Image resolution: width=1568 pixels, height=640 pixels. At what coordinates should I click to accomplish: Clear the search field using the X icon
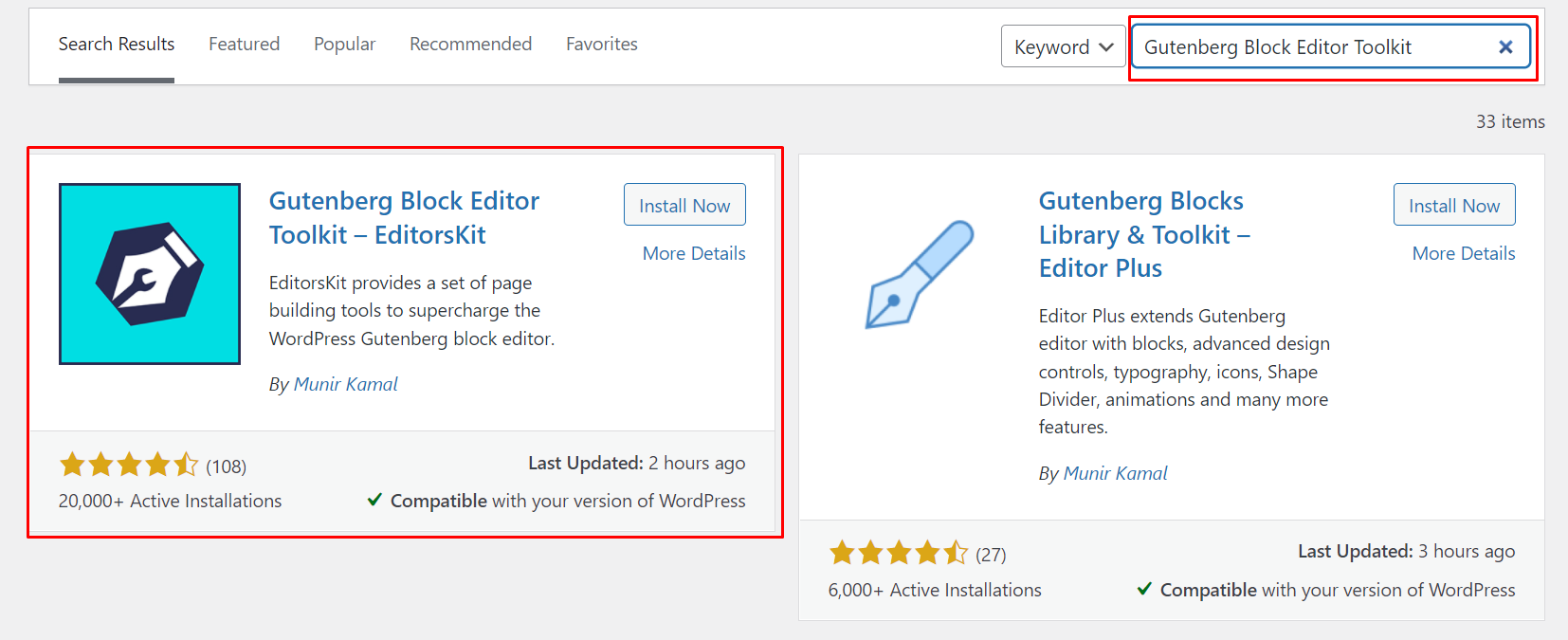pos(1505,46)
